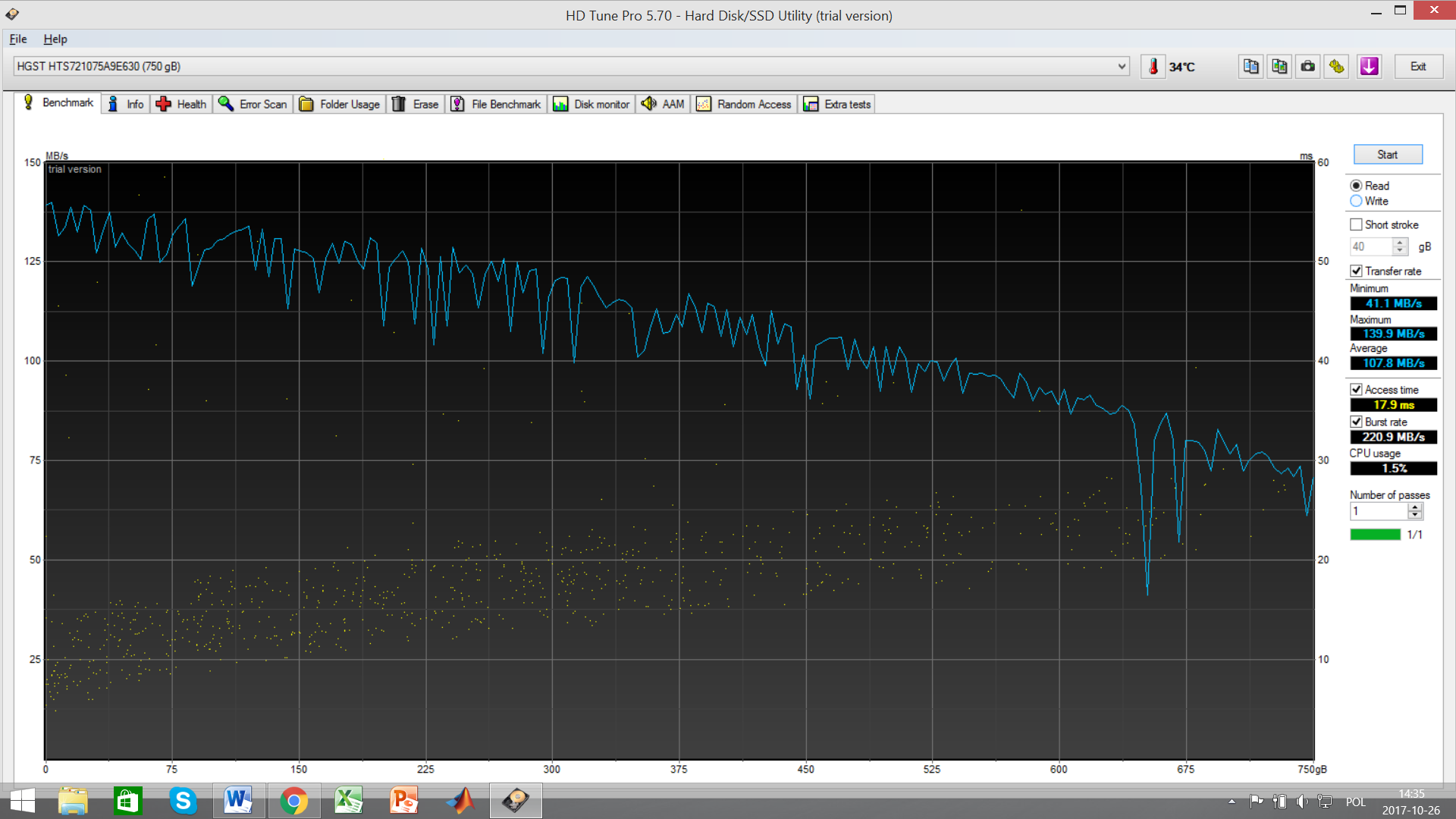The height and width of the screenshot is (819, 1456).
Task: Open Excel from the taskbar
Action: 349,801
